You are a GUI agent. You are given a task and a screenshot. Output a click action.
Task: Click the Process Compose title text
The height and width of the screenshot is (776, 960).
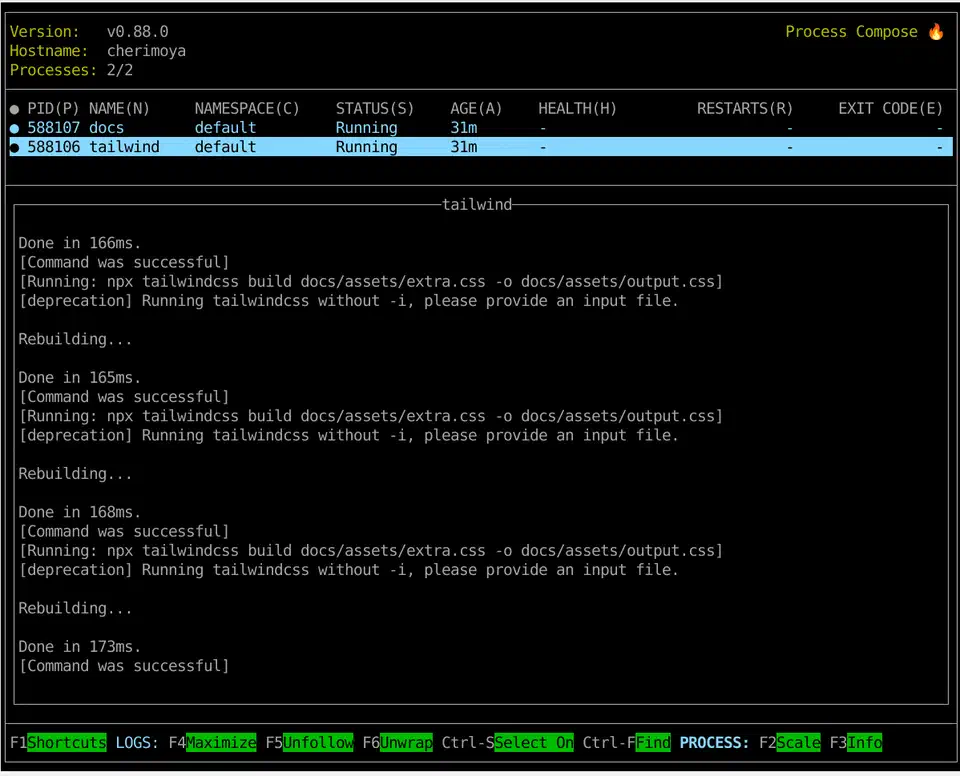click(x=850, y=31)
